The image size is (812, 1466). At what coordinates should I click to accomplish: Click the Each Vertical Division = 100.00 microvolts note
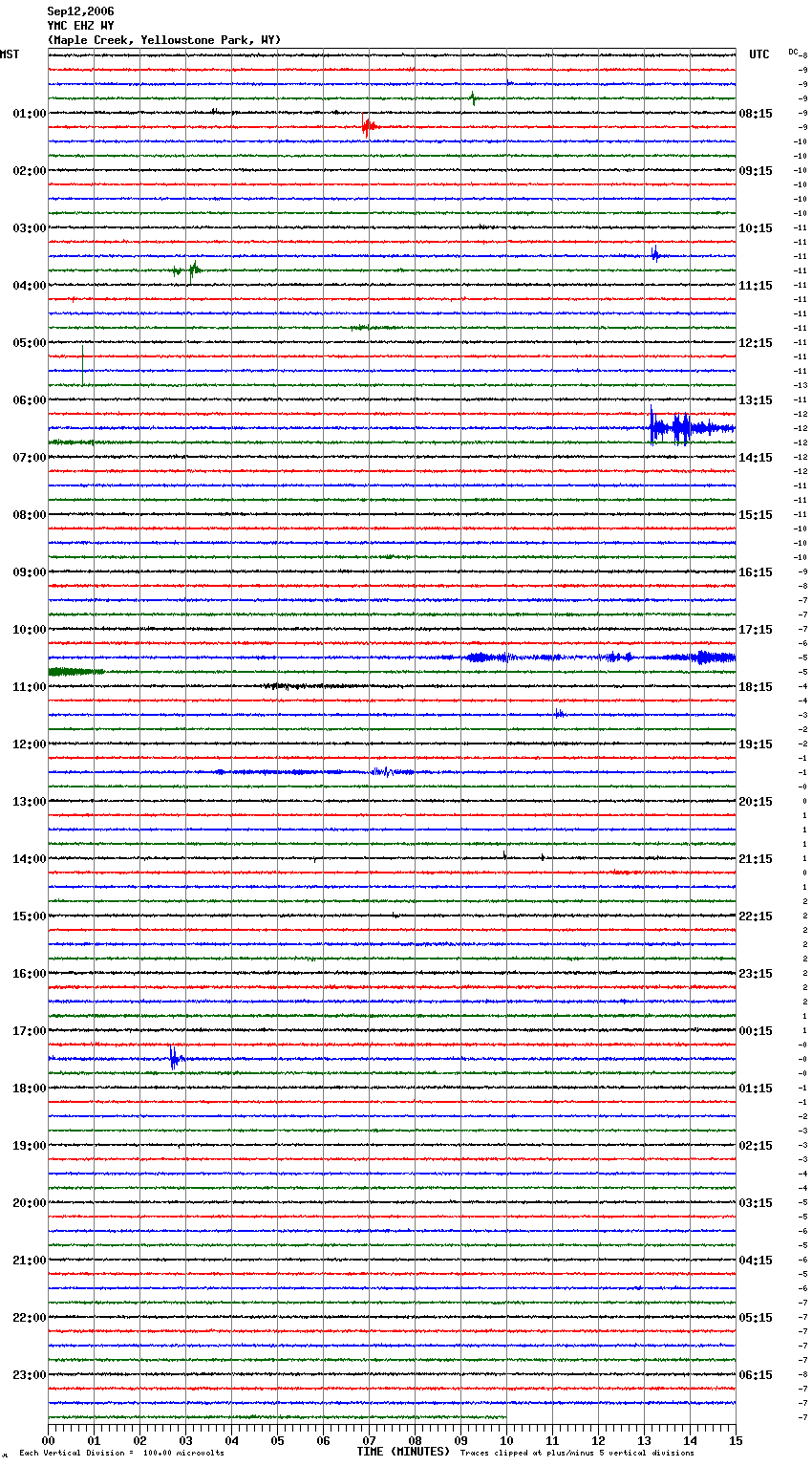pos(121,1454)
